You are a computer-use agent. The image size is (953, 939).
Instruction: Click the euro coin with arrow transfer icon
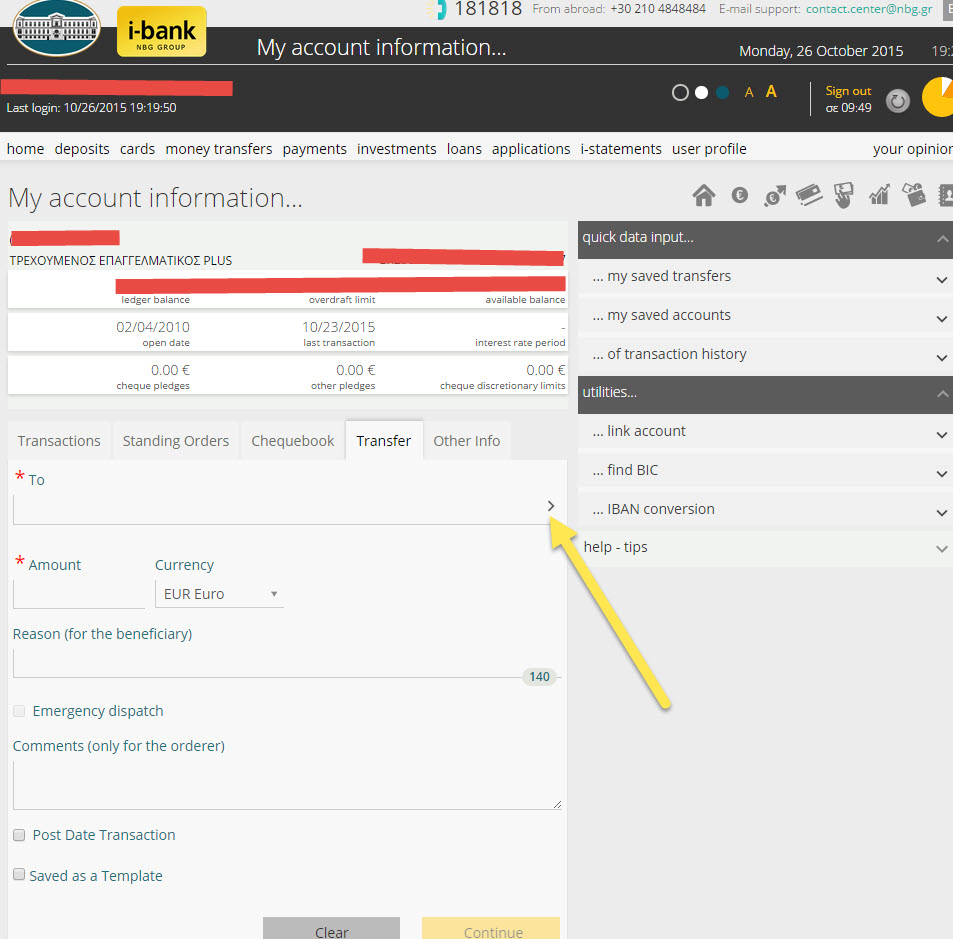(x=775, y=196)
